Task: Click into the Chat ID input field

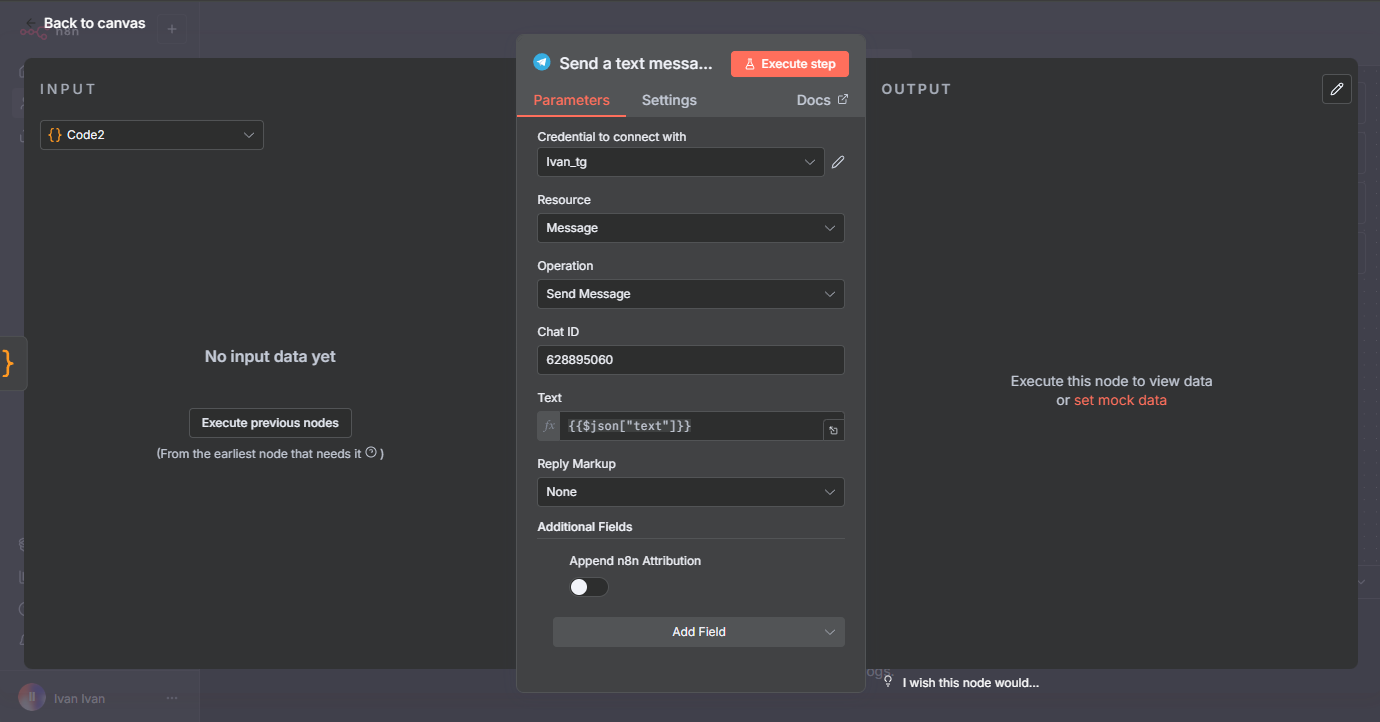Action: 690,360
